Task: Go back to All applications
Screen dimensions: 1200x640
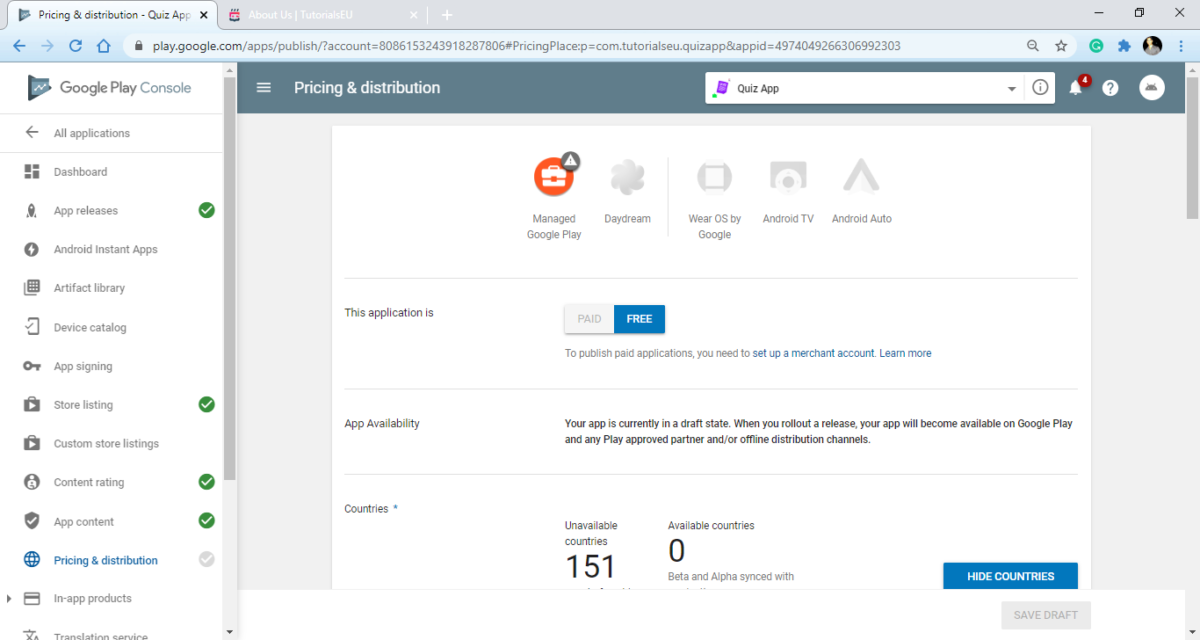Action: (x=91, y=133)
